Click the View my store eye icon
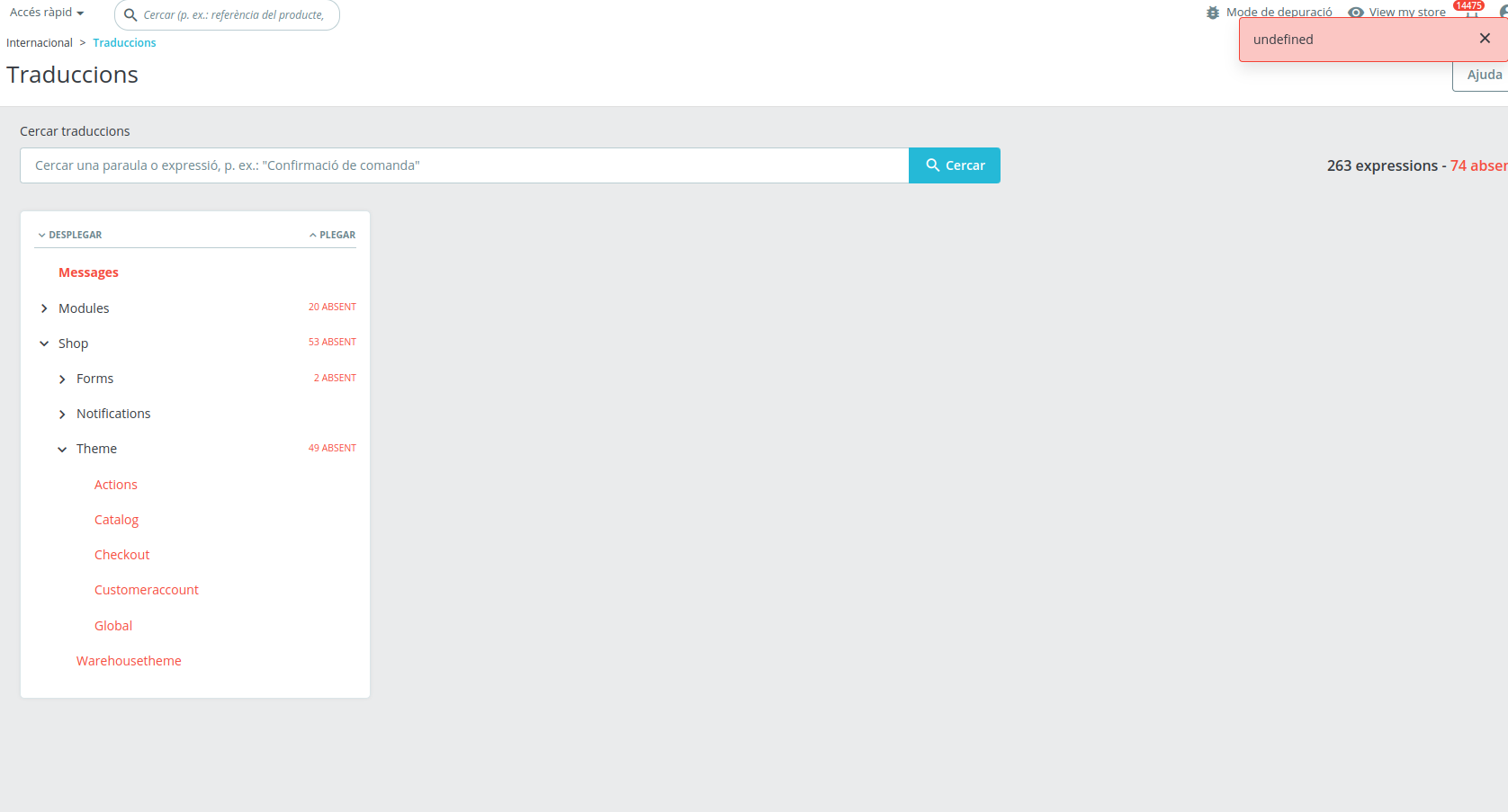 pyautogui.click(x=1356, y=13)
